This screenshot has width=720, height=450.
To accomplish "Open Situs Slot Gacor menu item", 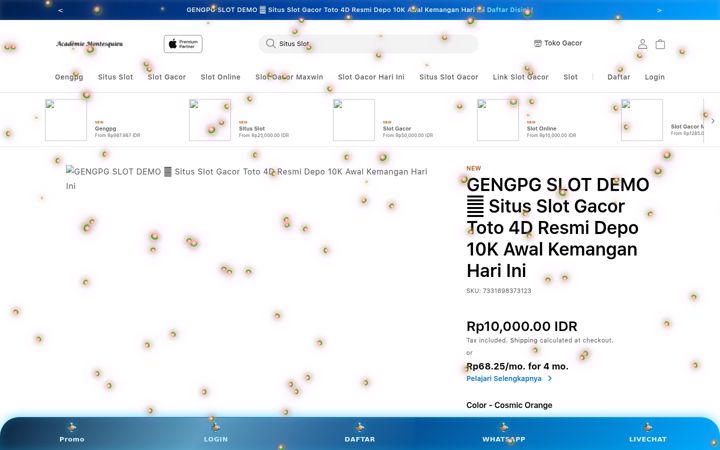I will pyautogui.click(x=449, y=77).
